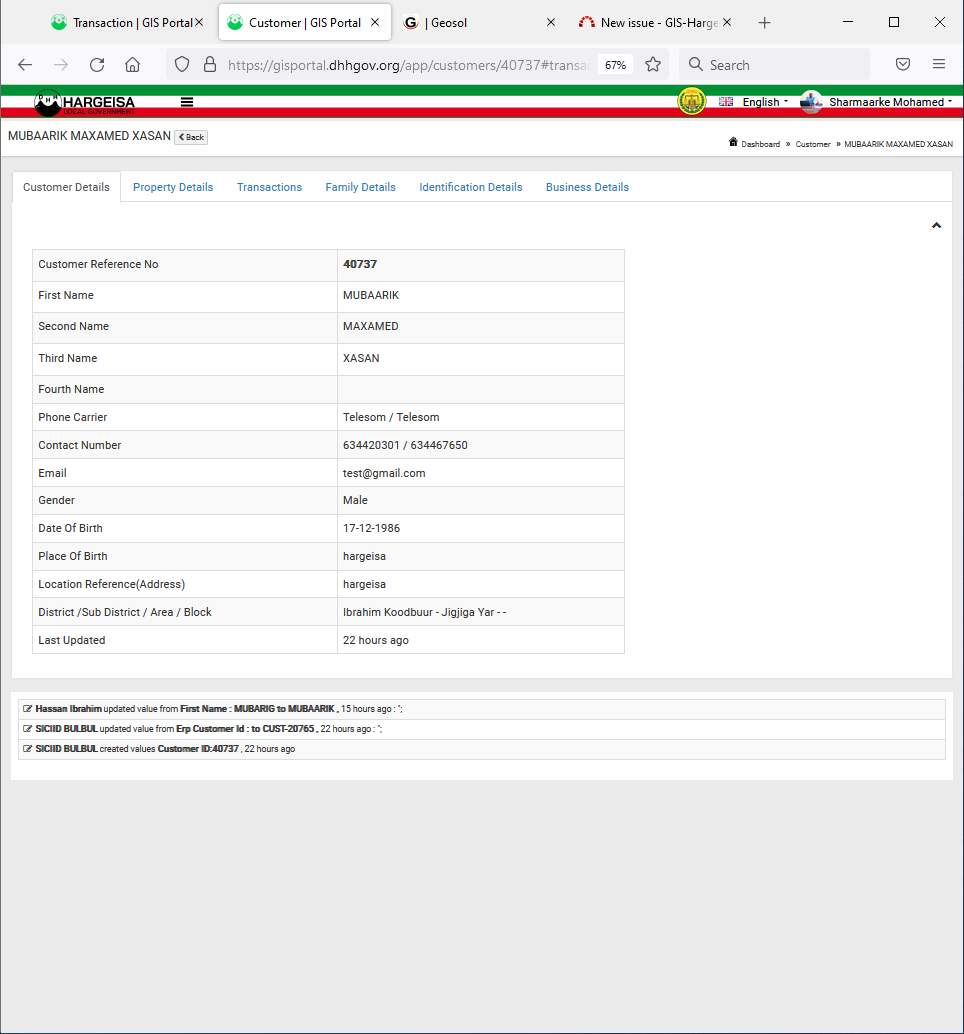This screenshot has width=964, height=1034.
Task: Go to Customer breadcrumb link
Action: [813, 144]
